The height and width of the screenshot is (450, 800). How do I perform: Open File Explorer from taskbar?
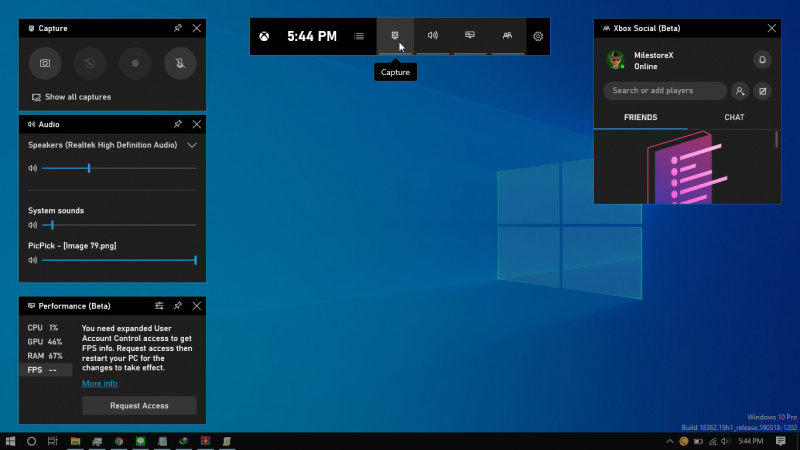point(76,441)
